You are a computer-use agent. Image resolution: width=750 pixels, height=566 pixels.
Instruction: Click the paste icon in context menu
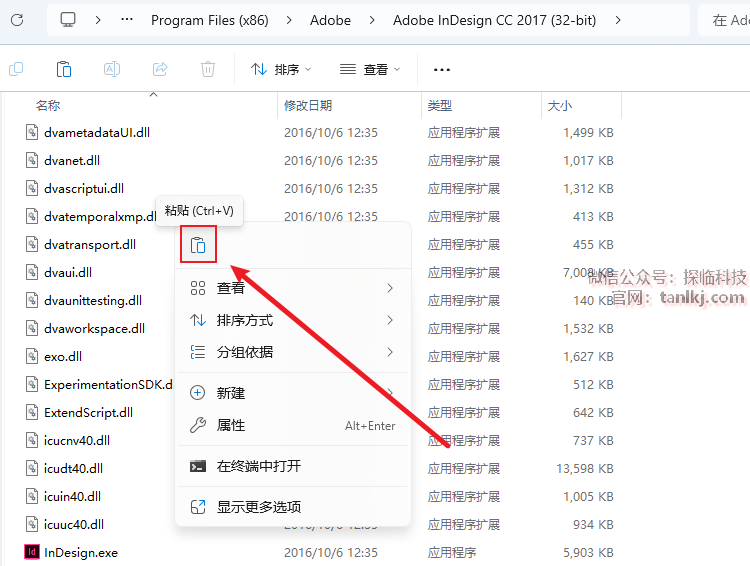pyautogui.click(x=199, y=245)
